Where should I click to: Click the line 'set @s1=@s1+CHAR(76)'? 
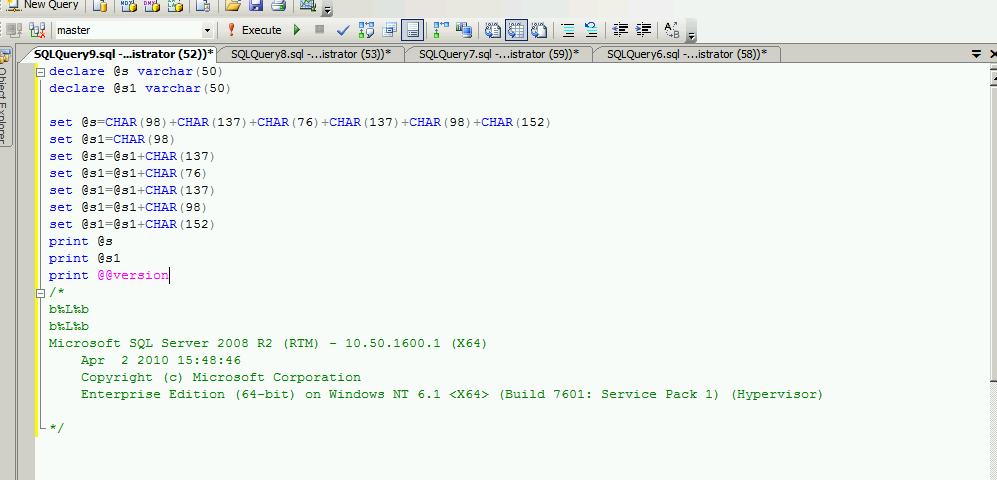point(128,173)
